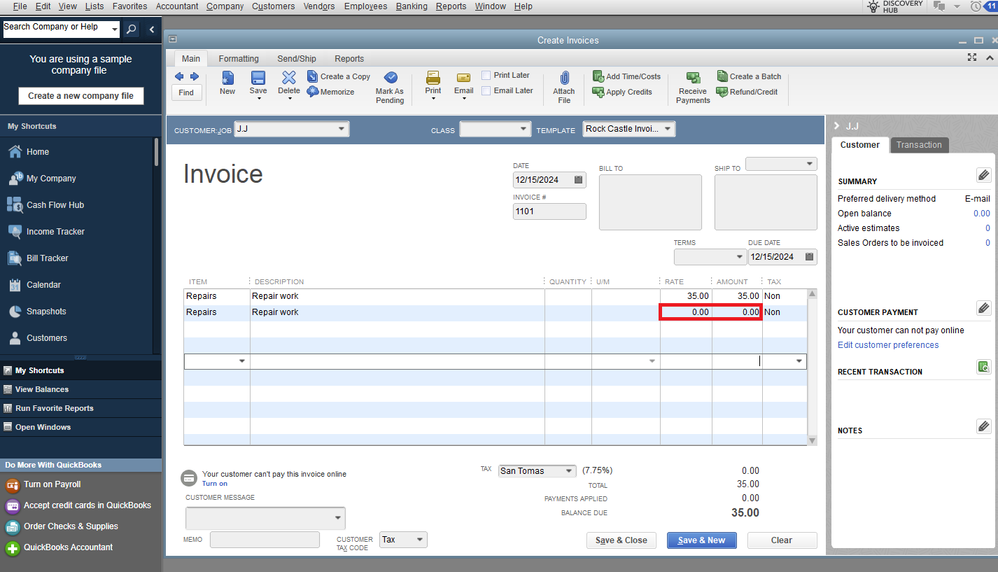Viewport: 998px width, 572px height.
Task: Edit SUMMARY with pencil icon
Action: click(983, 175)
